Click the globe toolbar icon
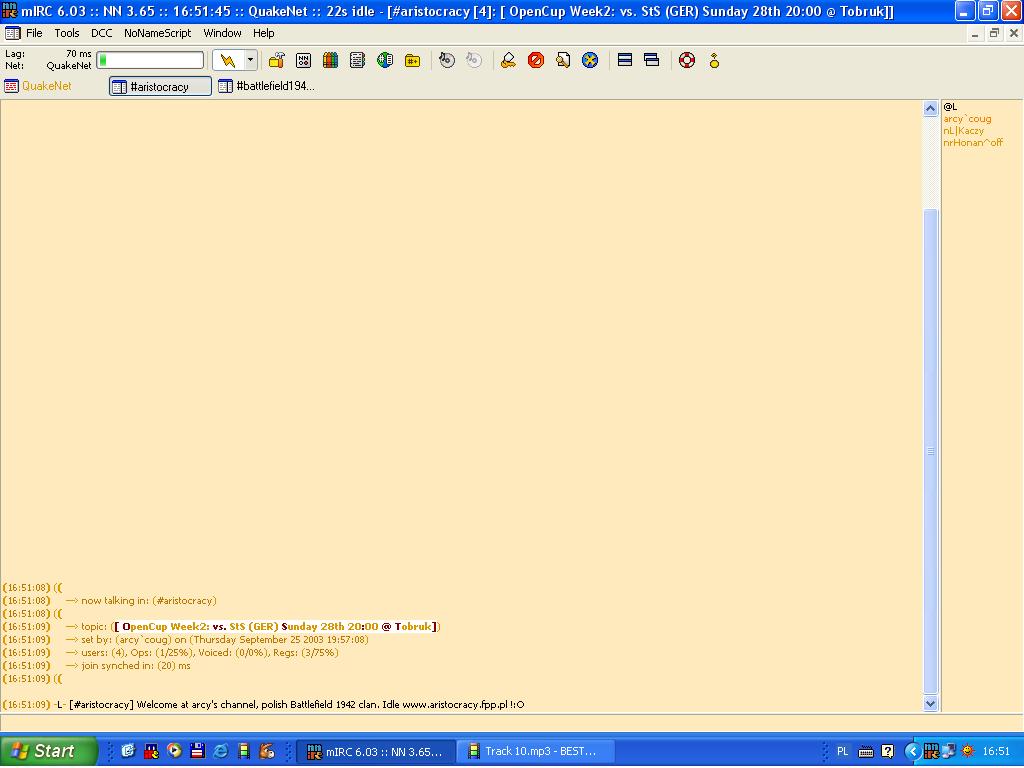 [385, 60]
